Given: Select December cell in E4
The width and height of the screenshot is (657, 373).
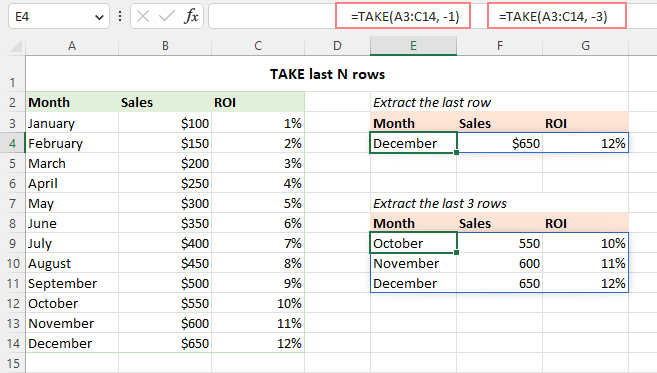Looking at the screenshot, I should point(414,143).
